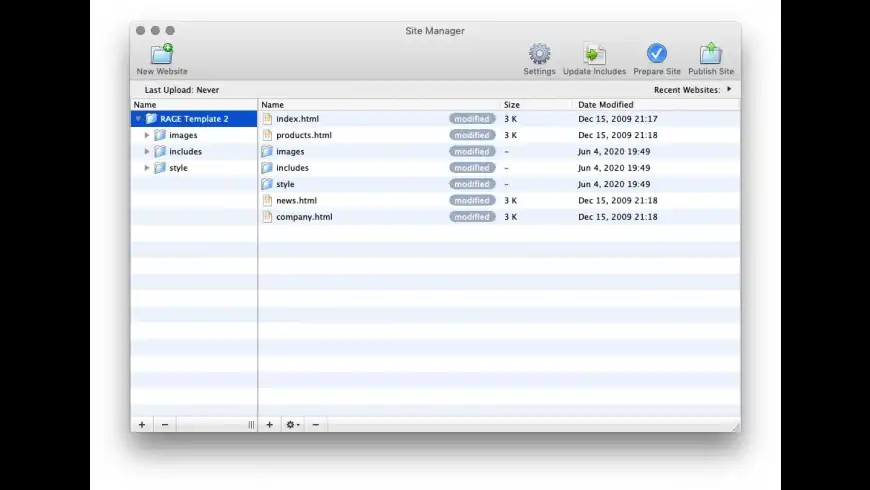The width and height of the screenshot is (870, 490).
Task: Click the Update Includes icon
Action: coord(594,54)
